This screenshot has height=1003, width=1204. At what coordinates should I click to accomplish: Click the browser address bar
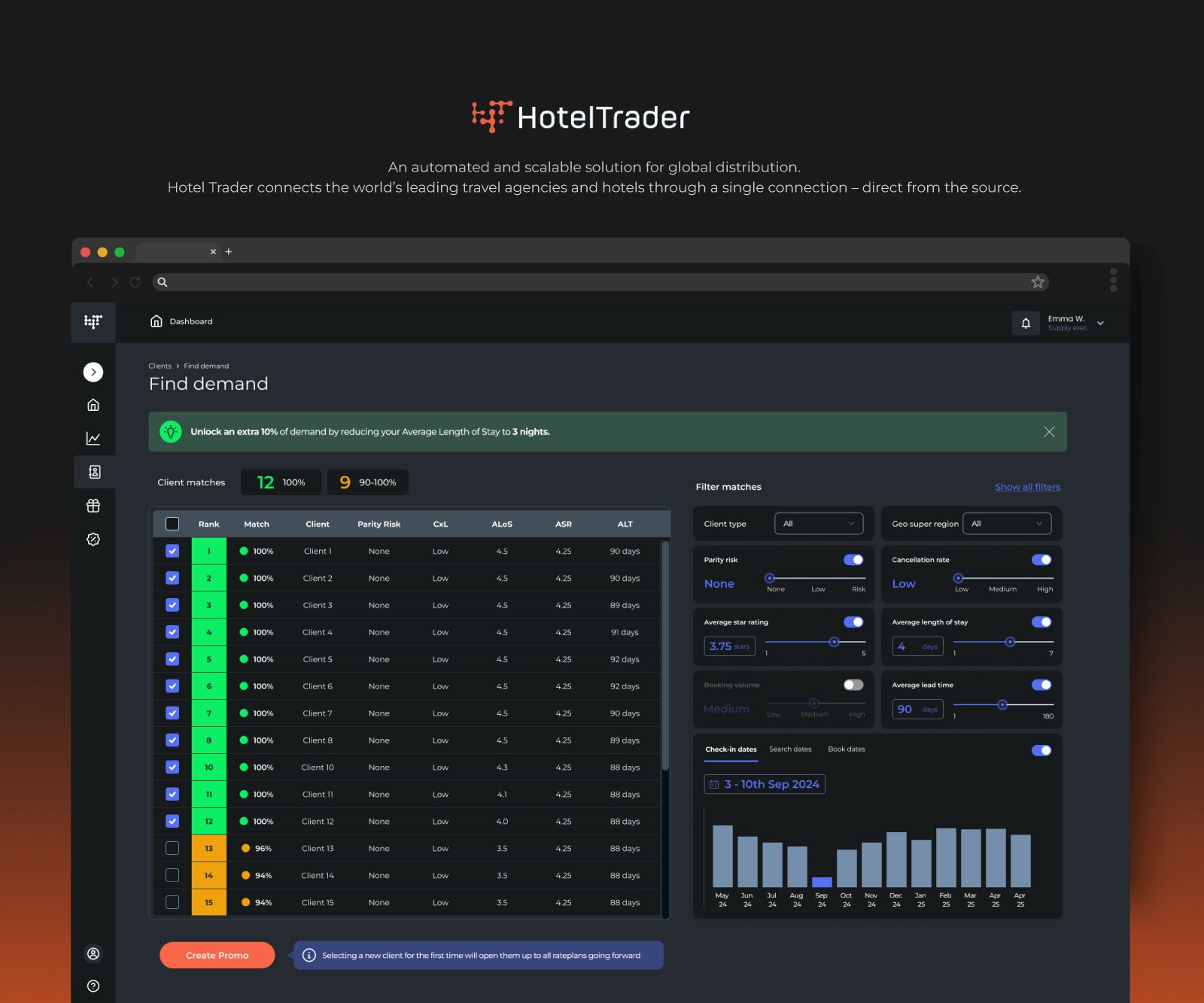[x=600, y=282]
